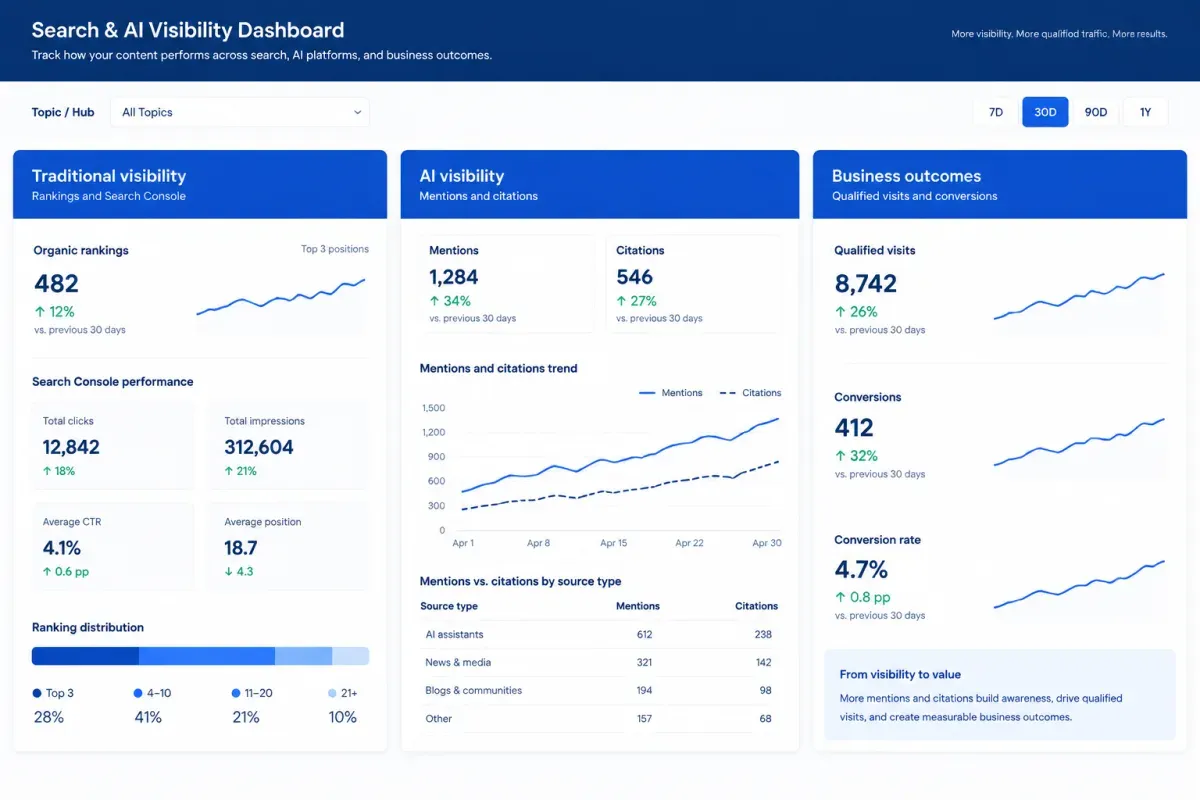Click the 21+ ranking bar segment
Image resolution: width=1200 pixels, height=800 pixels.
[351, 656]
